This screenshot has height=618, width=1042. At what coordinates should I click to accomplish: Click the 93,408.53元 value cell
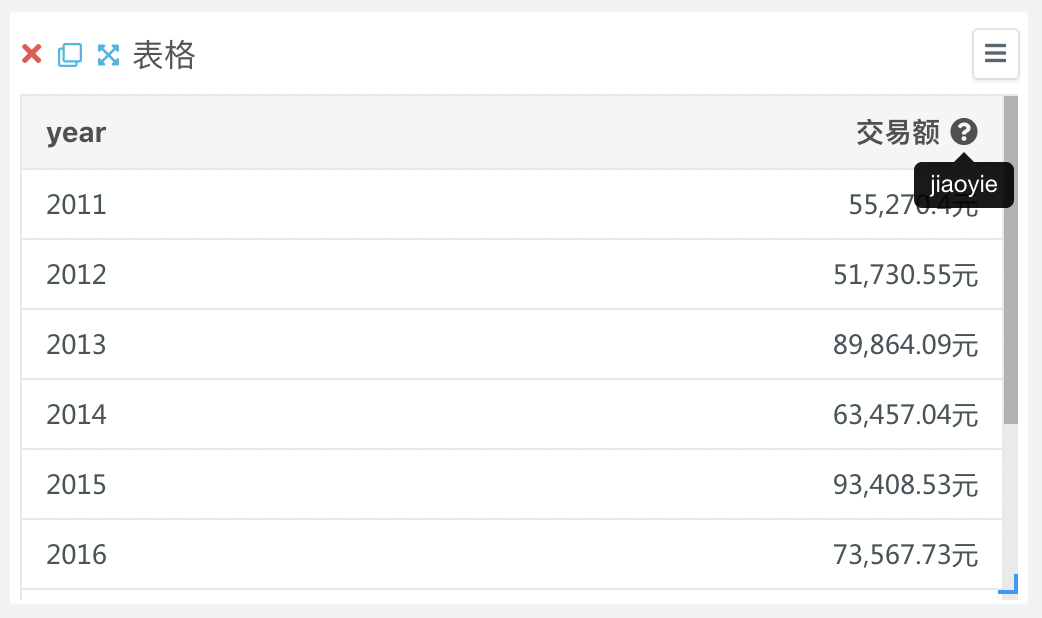pyautogui.click(x=905, y=484)
